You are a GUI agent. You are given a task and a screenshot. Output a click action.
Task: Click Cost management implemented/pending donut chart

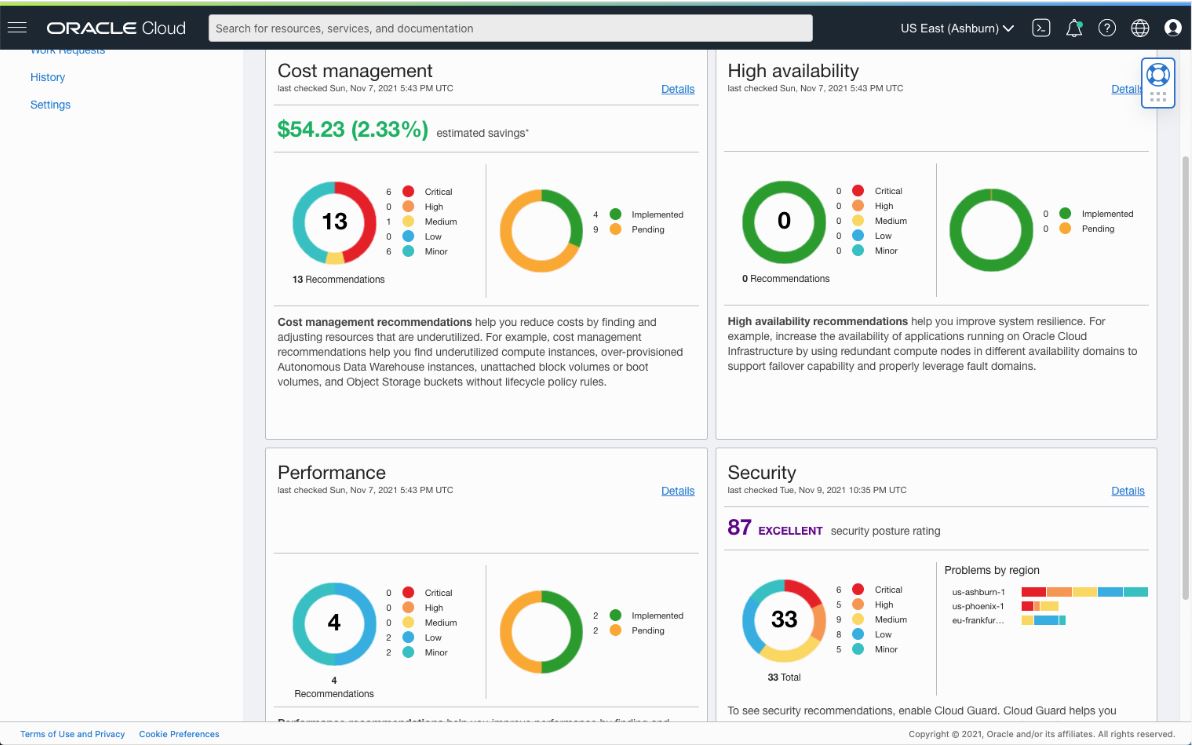[541, 230]
